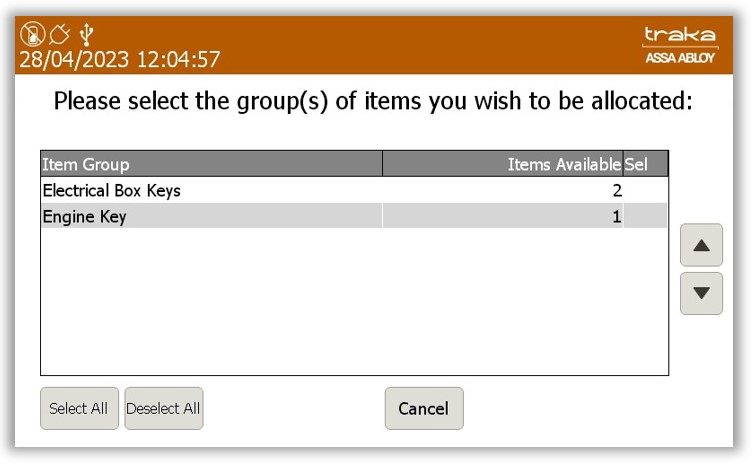Image resolution: width=755 pixels, height=467 pixels.
Task: Click the Item Group column header
Action: (x=211, y=164)
